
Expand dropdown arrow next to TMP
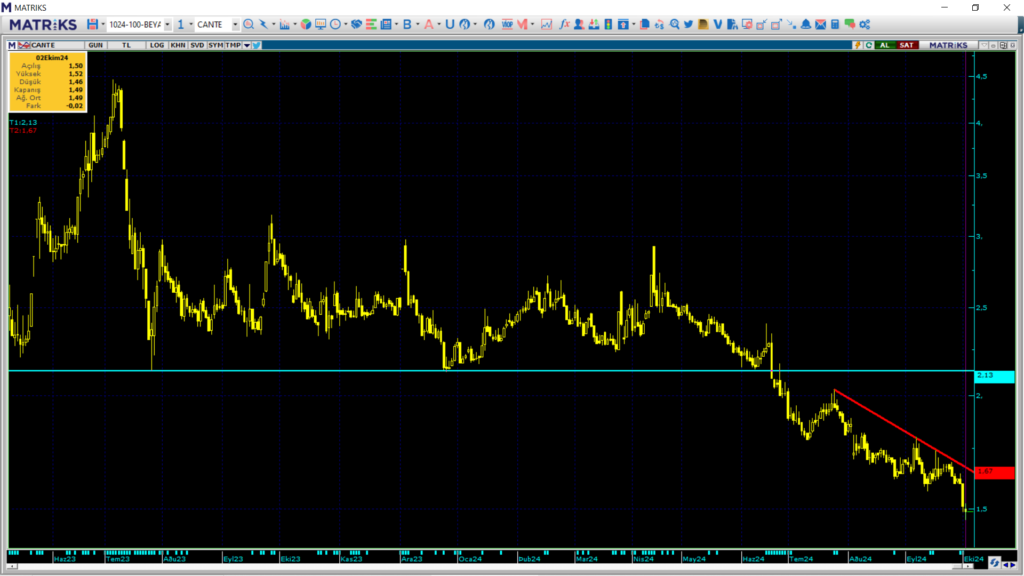tap(245, 45)
